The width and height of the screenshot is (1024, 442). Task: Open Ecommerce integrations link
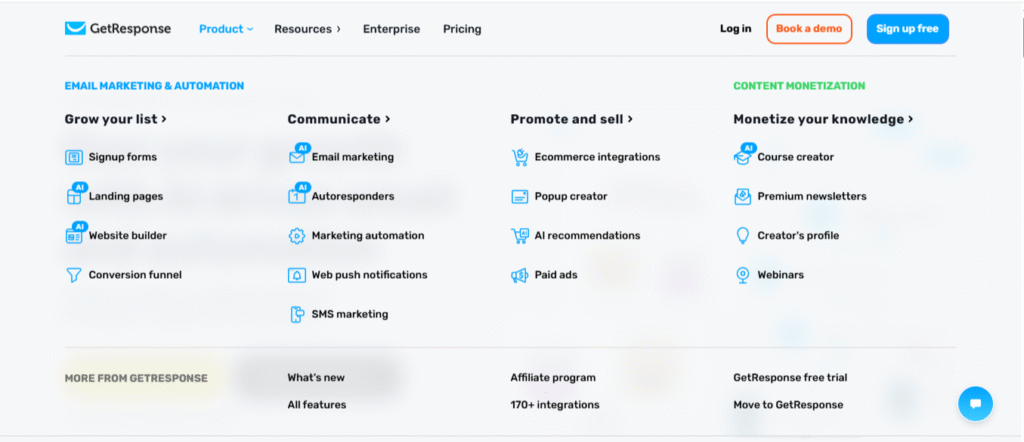[x=598, y=157]
